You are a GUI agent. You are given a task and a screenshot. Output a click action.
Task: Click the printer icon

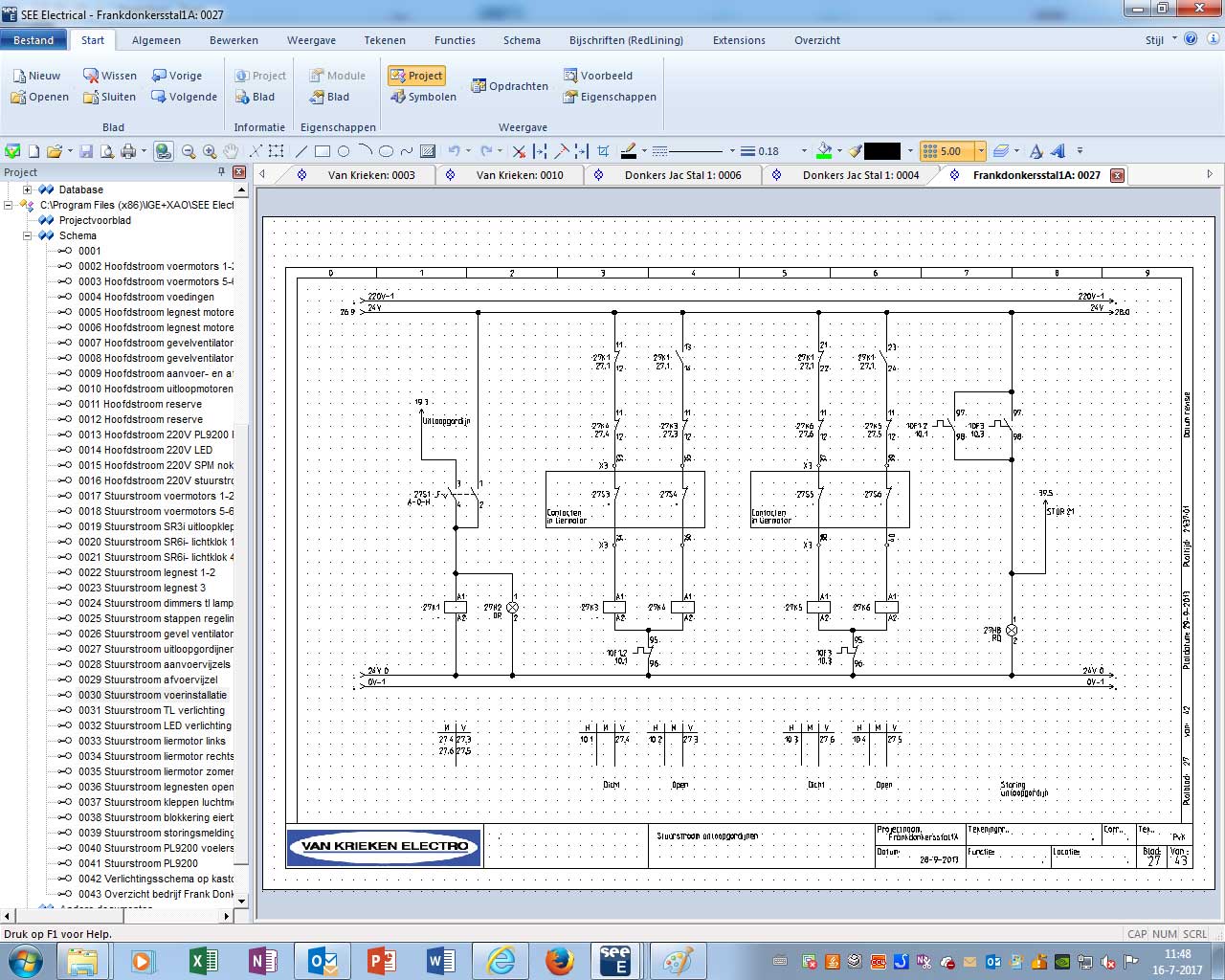pyautogui.click(x=128, y=151)
